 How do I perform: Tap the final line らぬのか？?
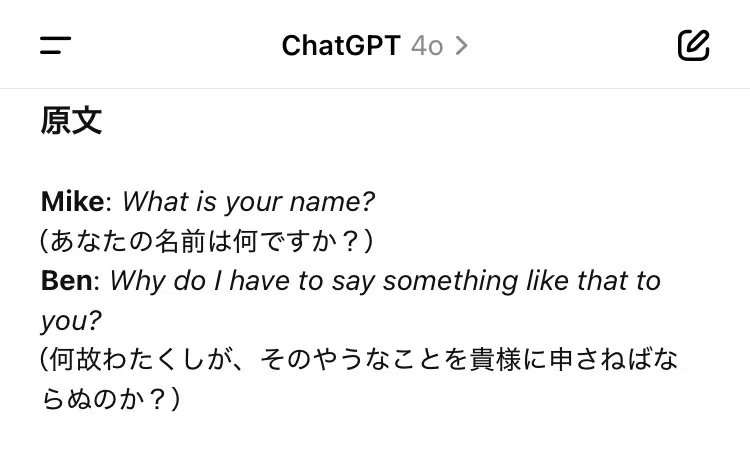point(110,398)
